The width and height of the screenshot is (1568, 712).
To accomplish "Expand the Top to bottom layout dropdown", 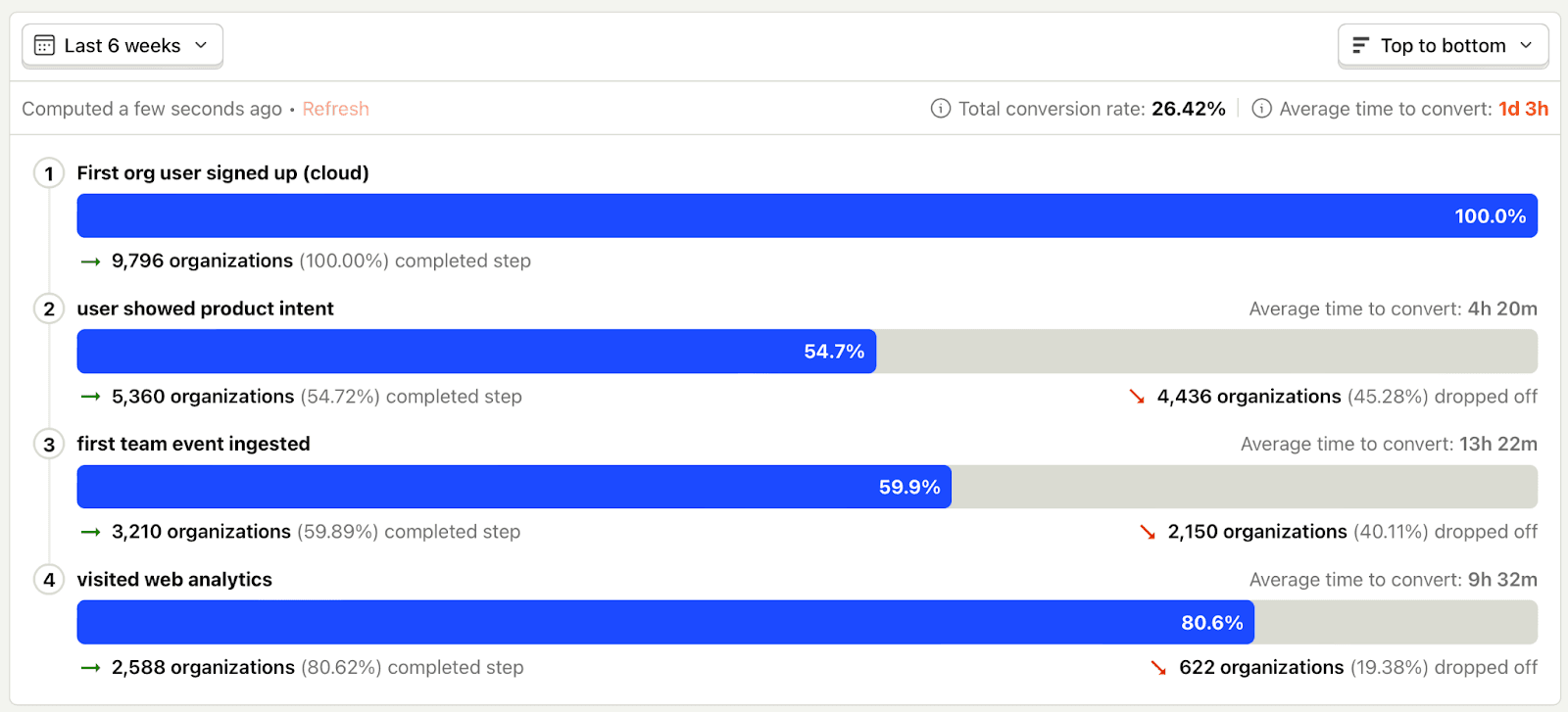I will click(1444, 46).
